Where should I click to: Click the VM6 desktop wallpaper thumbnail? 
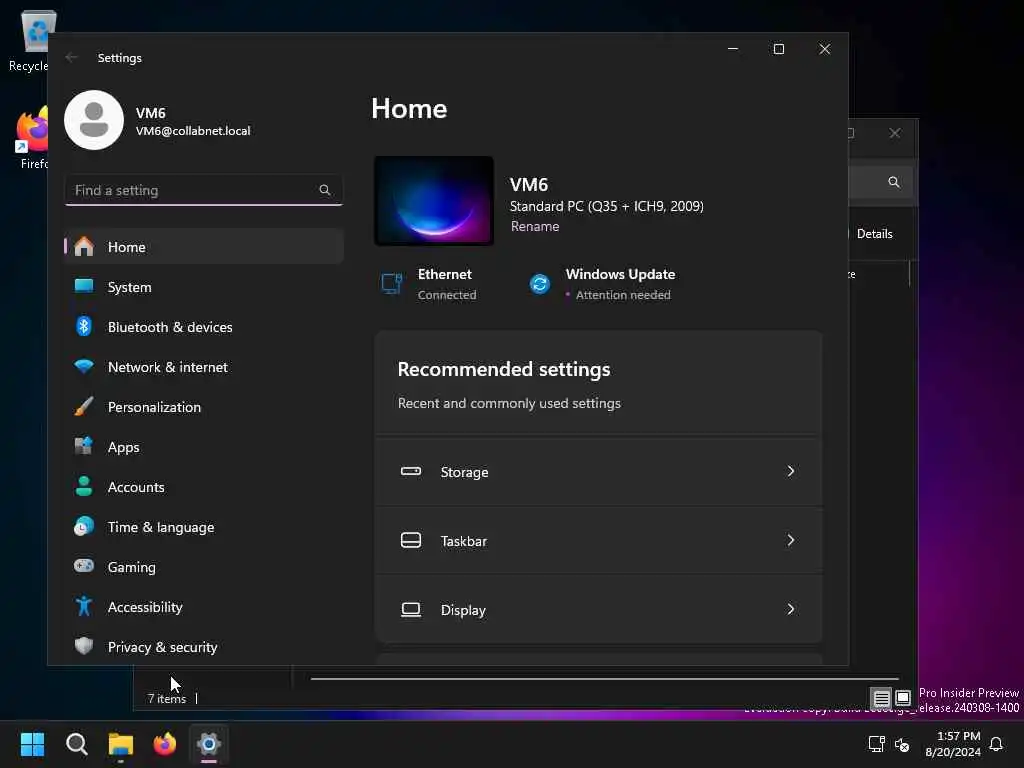(434, 201)
